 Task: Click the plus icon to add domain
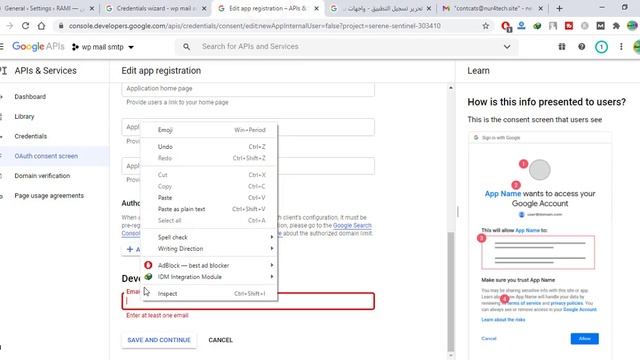pos(130,249)
